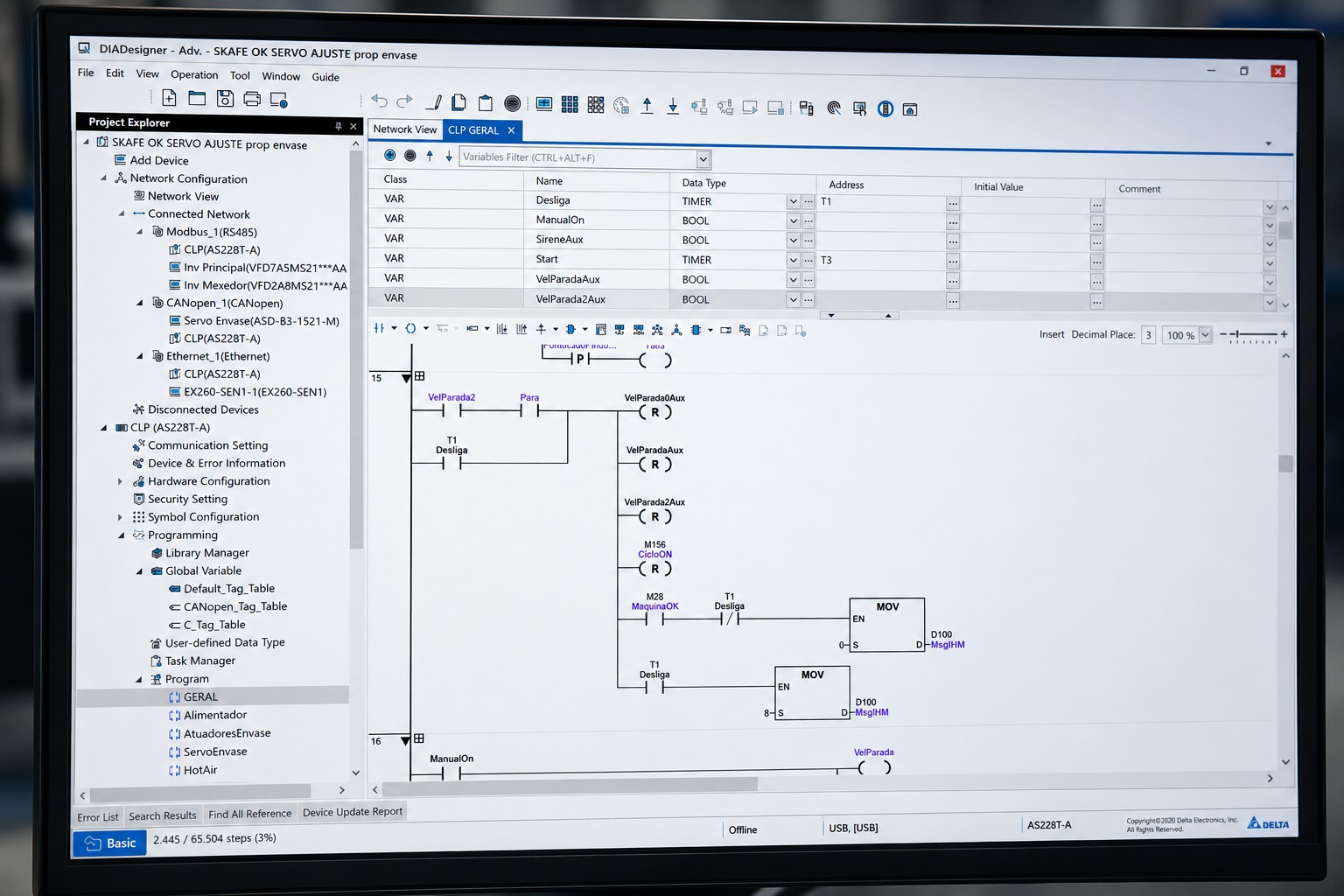This screenshot has width=1344, height=896.
Task: Click the Basic mode button
Action: click(x=110, y=843)
